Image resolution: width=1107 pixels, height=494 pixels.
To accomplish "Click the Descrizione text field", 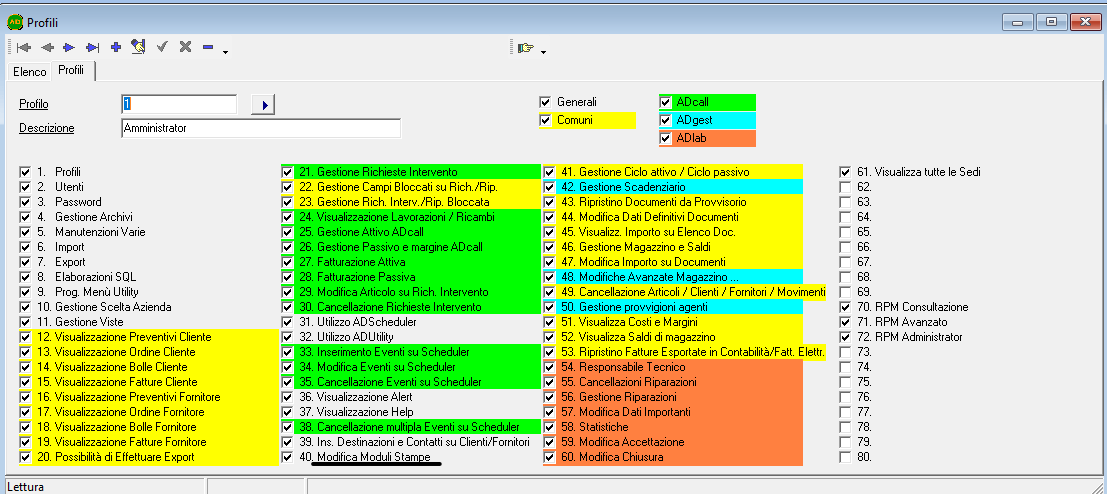I will click(260, 128).
